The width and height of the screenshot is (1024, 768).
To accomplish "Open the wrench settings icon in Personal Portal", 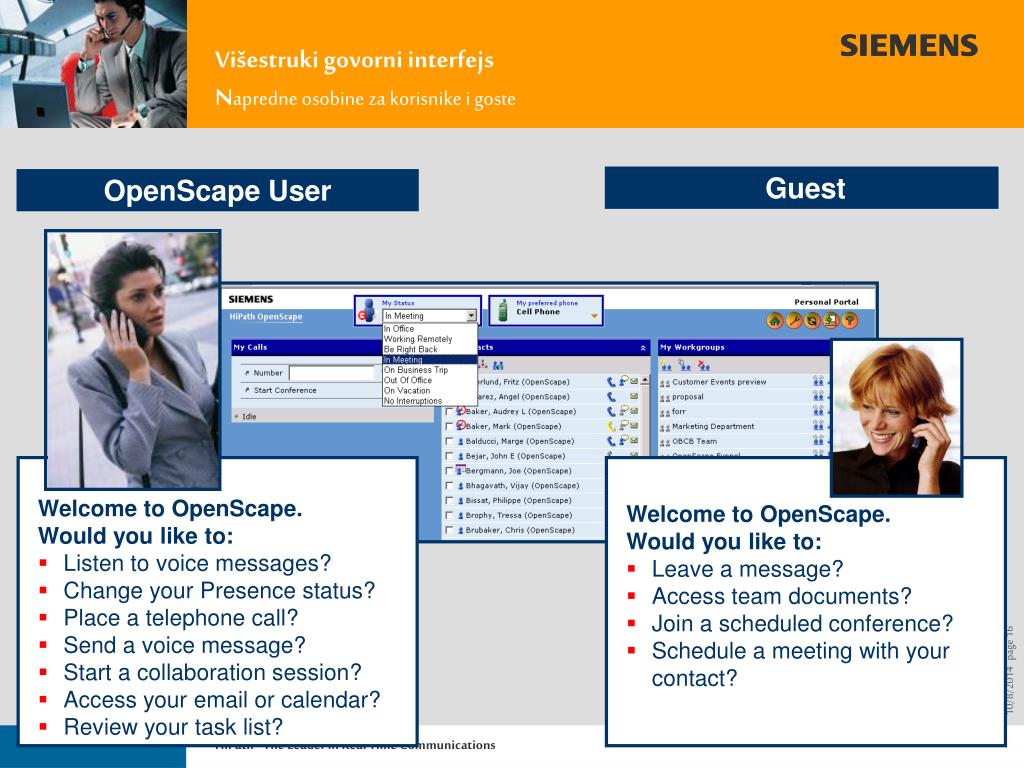I will (793, 320).
